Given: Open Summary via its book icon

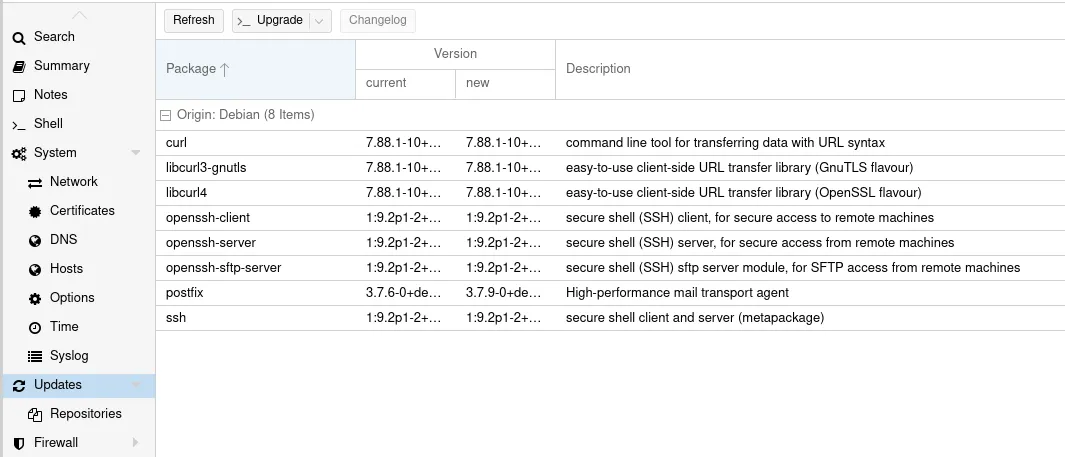Looking at the screenshot, I should tap(19, 66).
